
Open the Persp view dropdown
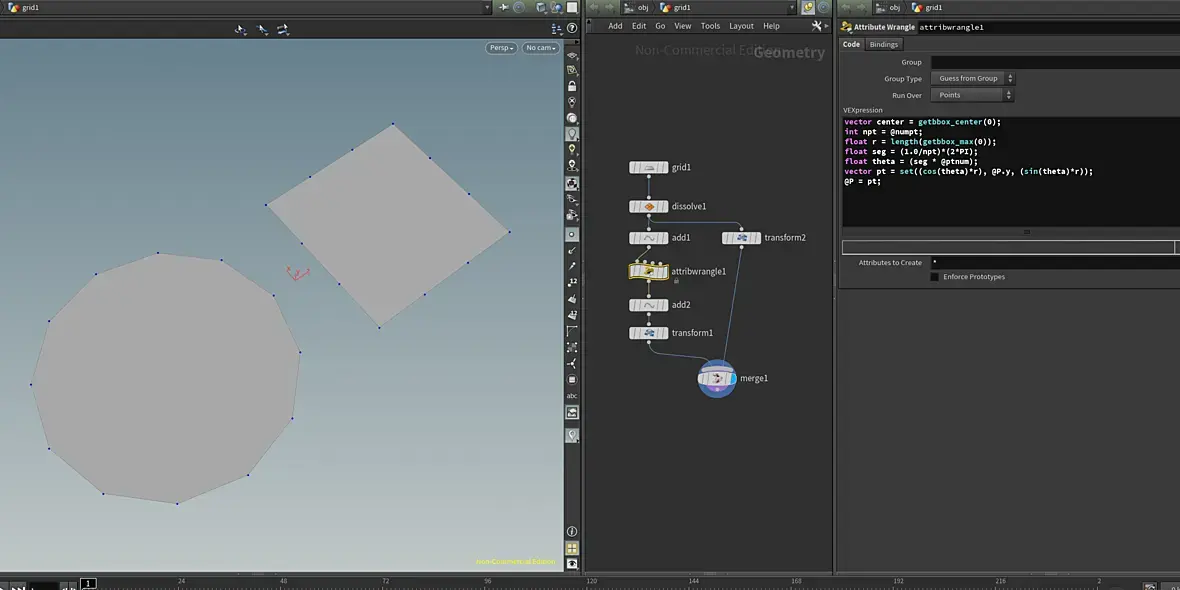coord(501,48)
